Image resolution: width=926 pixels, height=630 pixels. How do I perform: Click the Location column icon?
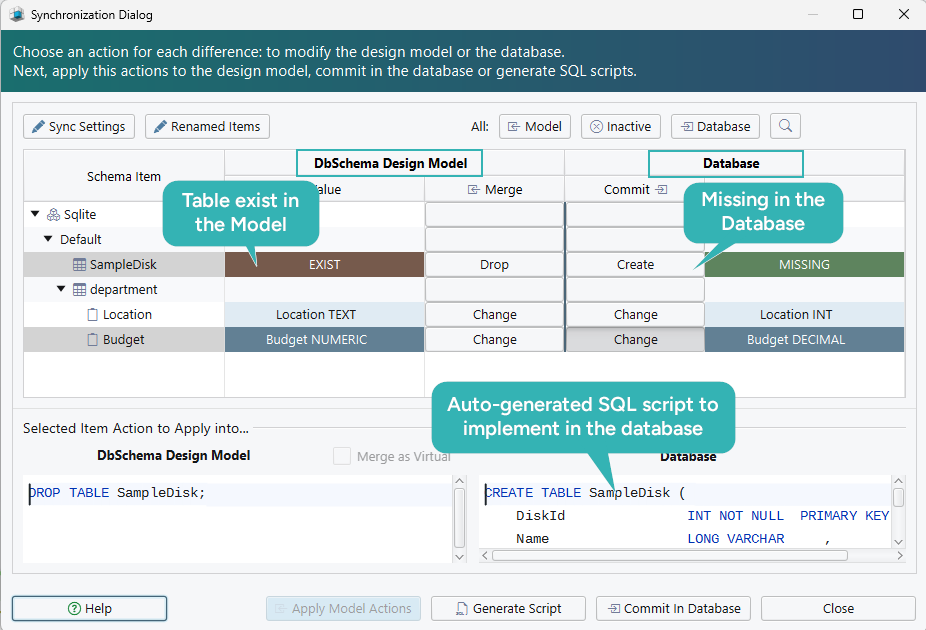tap(92, 315)
